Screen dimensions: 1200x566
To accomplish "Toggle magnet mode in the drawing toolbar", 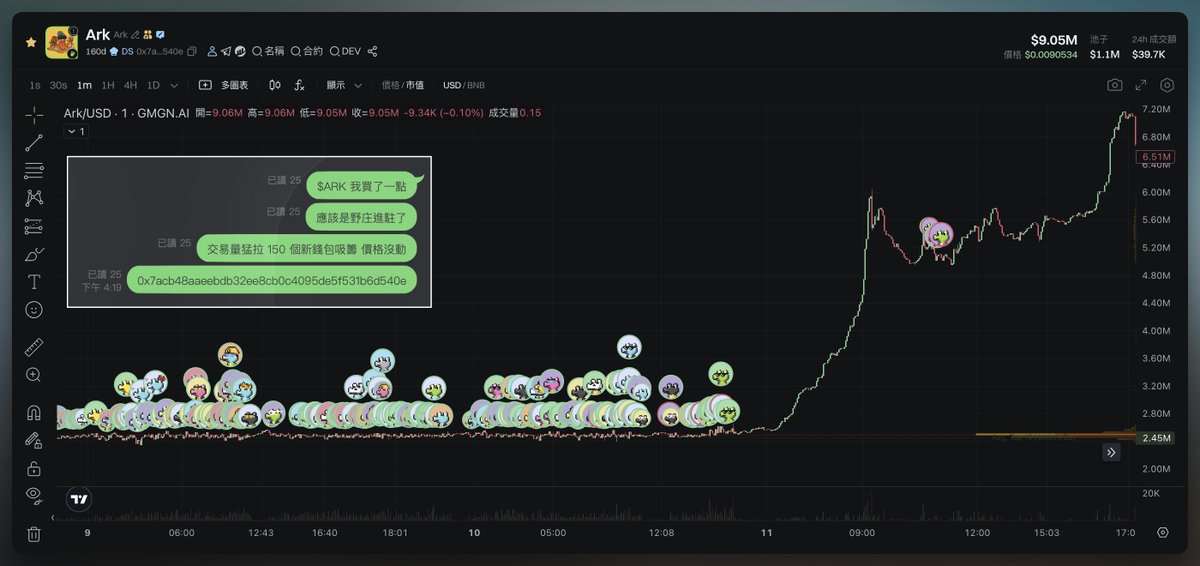I will (34, 412).
